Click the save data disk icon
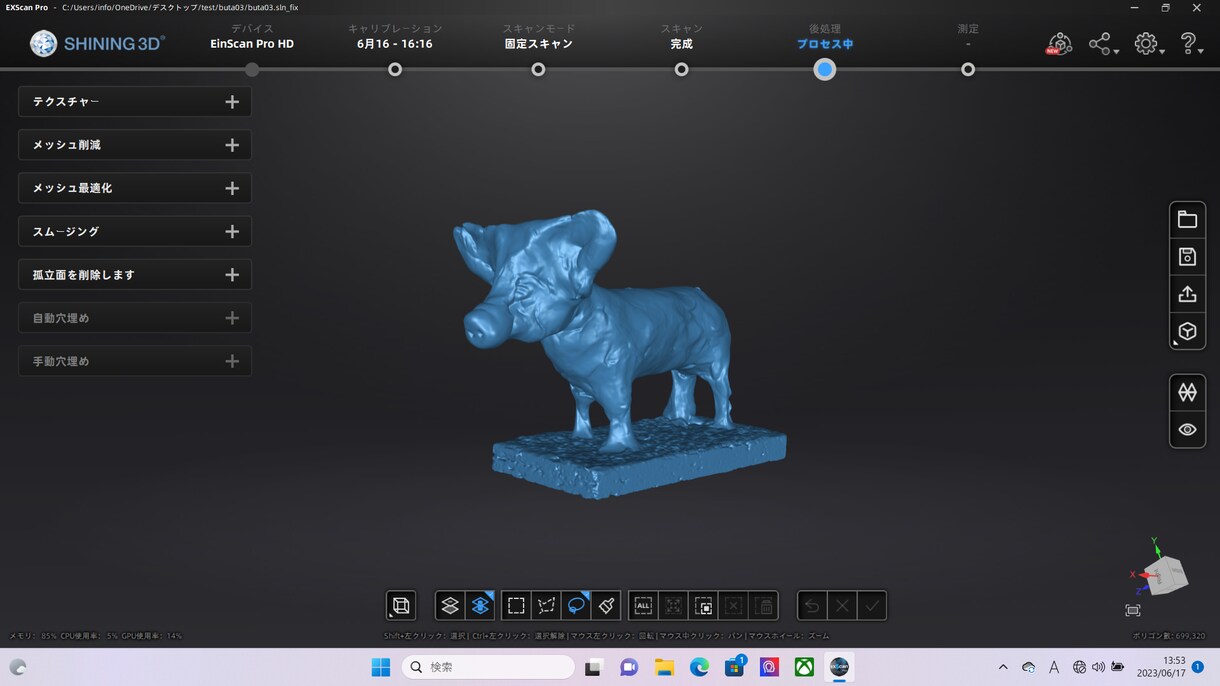1220x686 pixels. click(x=1187, y=257)
